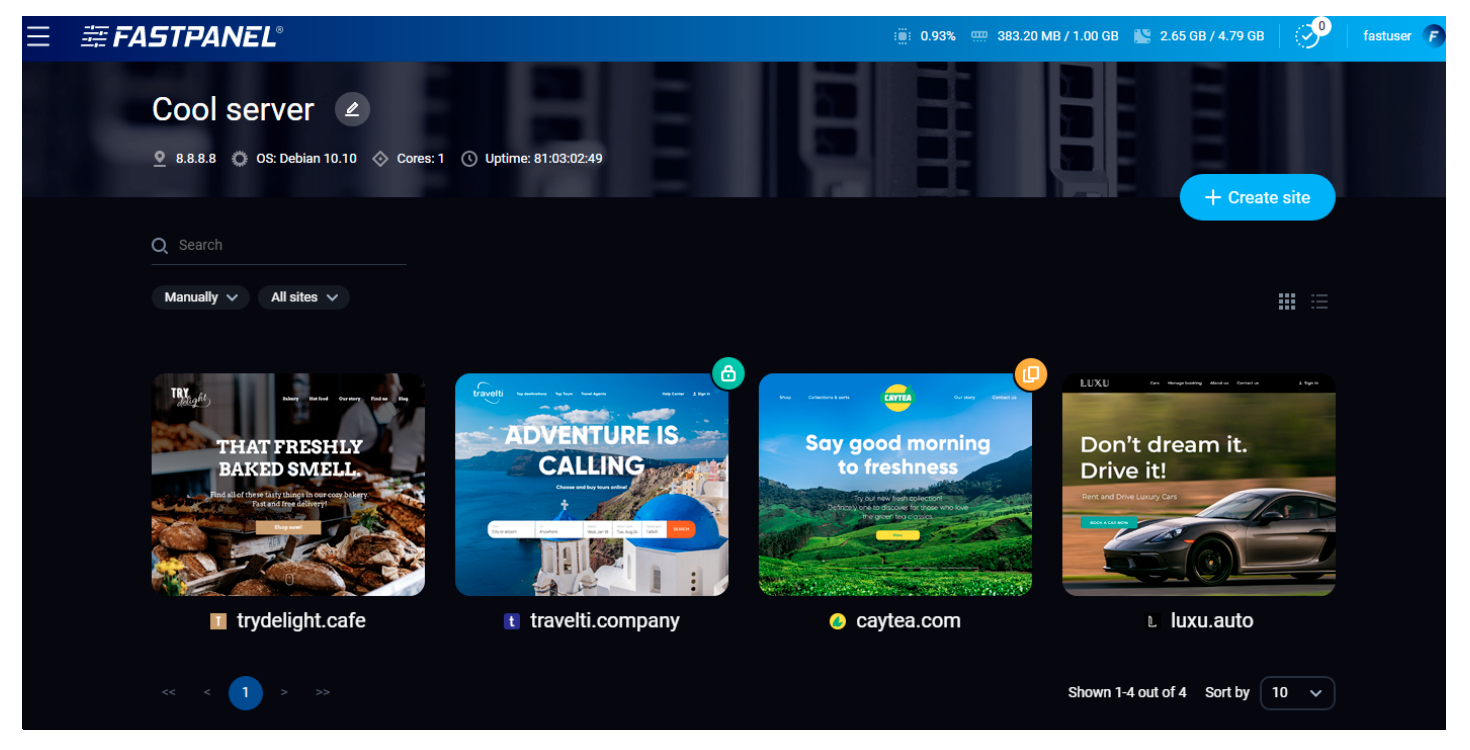
Task: Open the task queue notifications icon
Action: 1307,36
